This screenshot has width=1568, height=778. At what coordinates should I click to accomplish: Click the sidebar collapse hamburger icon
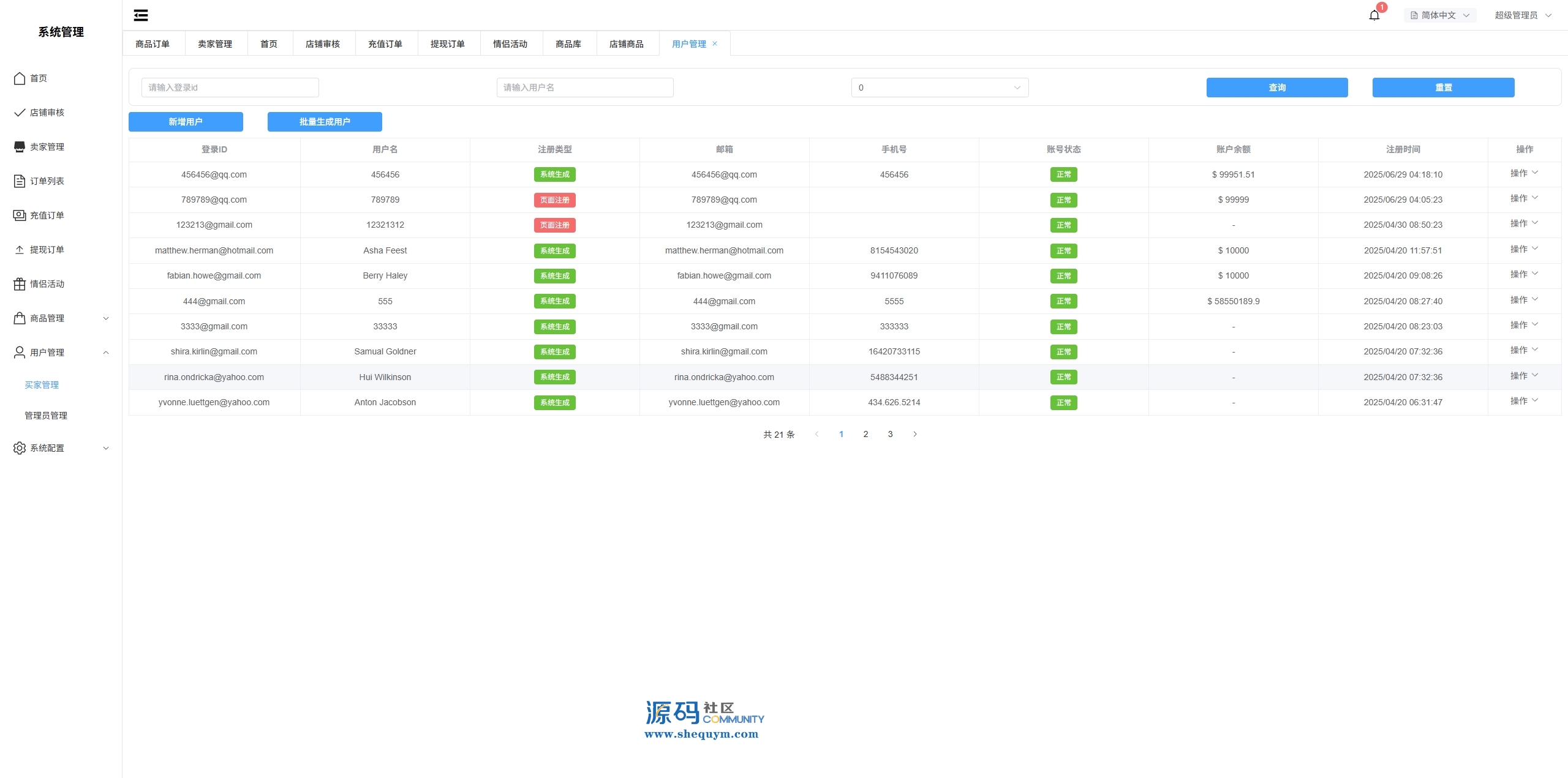pyautogui.click(x=141, y=15)
